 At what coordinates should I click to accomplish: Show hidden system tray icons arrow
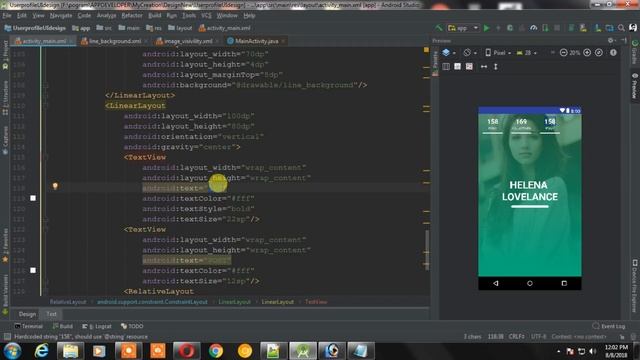tap(558, 351)
